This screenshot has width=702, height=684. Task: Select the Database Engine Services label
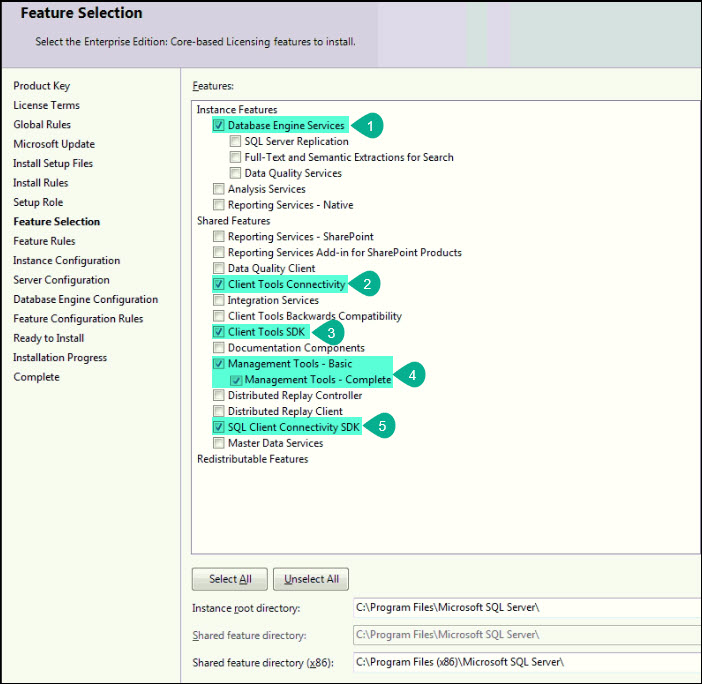click(286, 125)
